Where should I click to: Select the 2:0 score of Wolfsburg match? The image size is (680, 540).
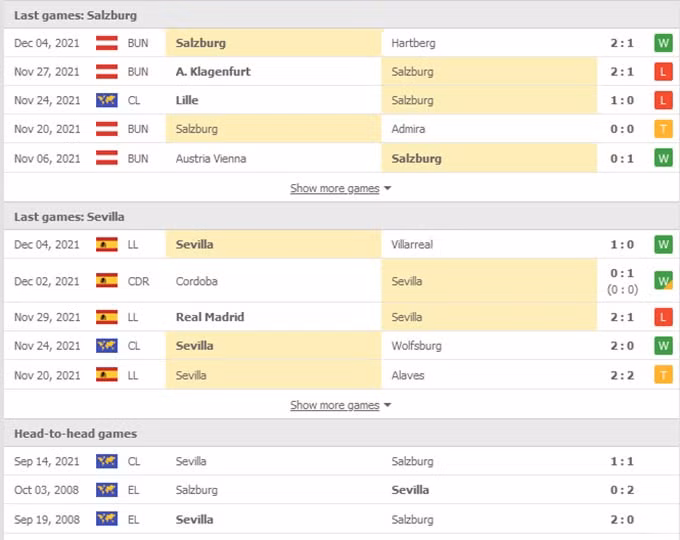pyautogui.click(x=622, y=346)
